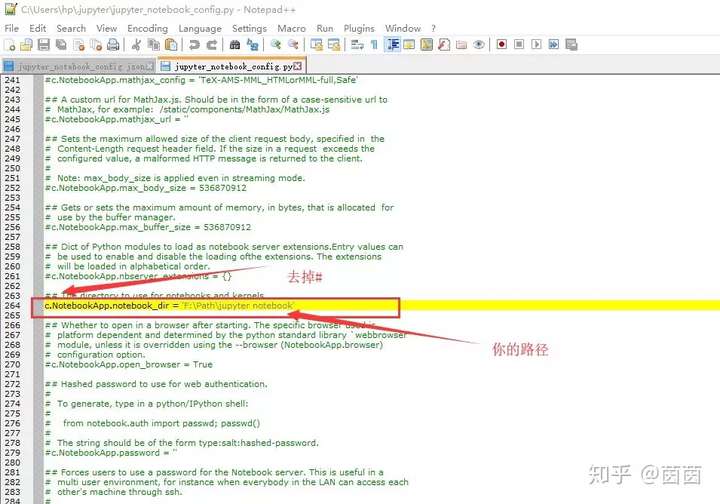Click the 'from notebook.auth import passwd' line
Image resolution: width=720 pixels, height=504 pixels.
click(x=161, y=423)
